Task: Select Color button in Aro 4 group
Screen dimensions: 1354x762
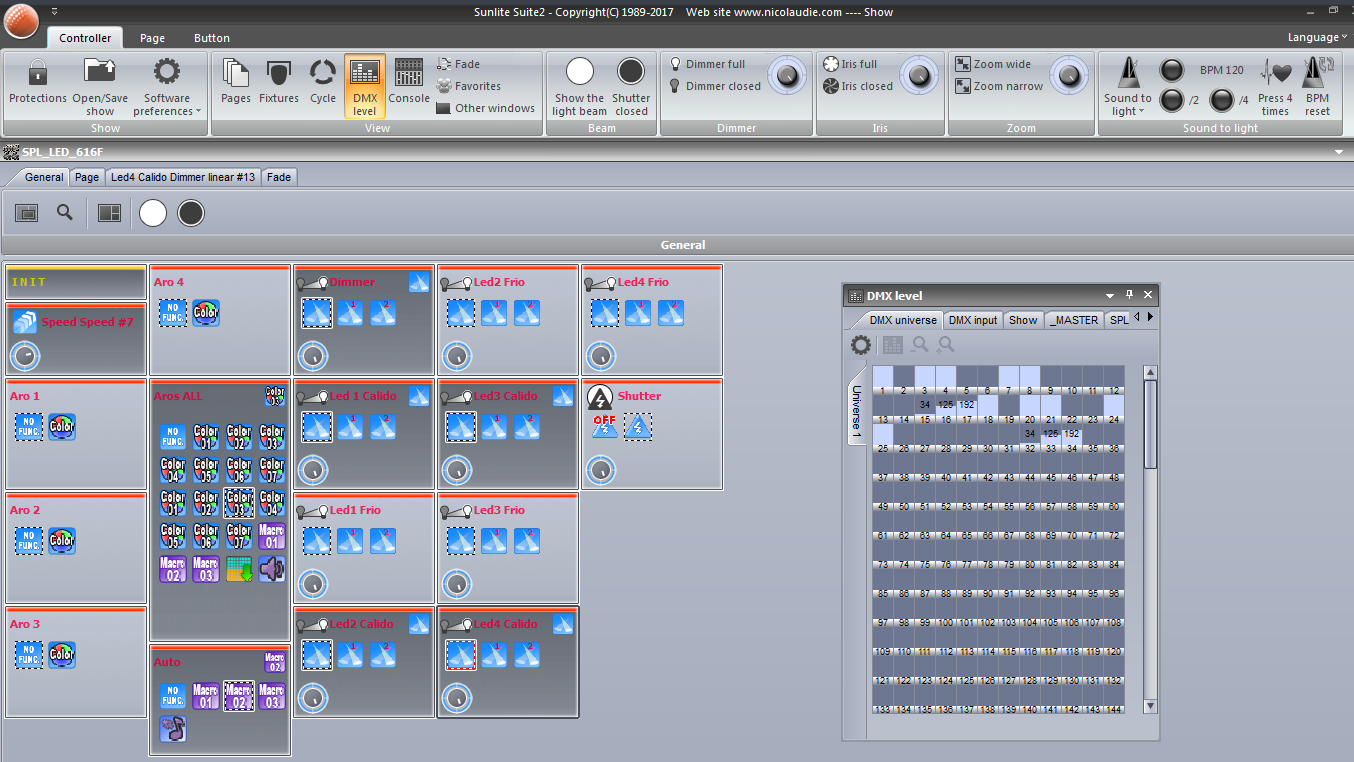Action: (x=206, y=313)
